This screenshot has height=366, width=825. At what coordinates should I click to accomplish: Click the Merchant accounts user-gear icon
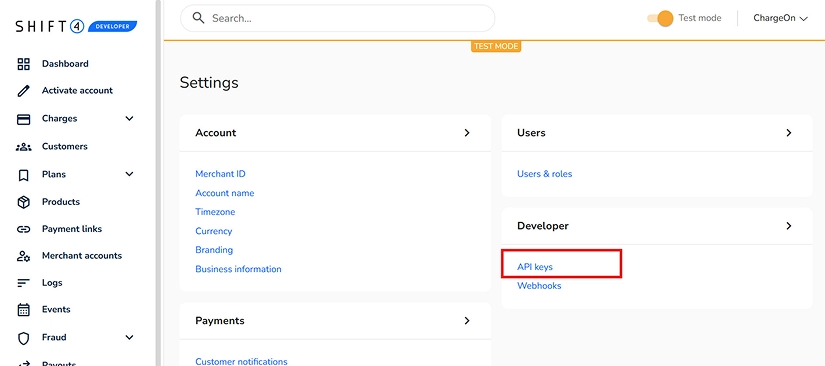24,256
